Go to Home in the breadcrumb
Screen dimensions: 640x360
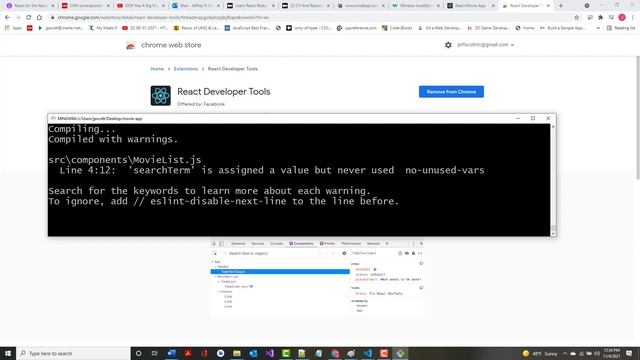click(157, 69)
